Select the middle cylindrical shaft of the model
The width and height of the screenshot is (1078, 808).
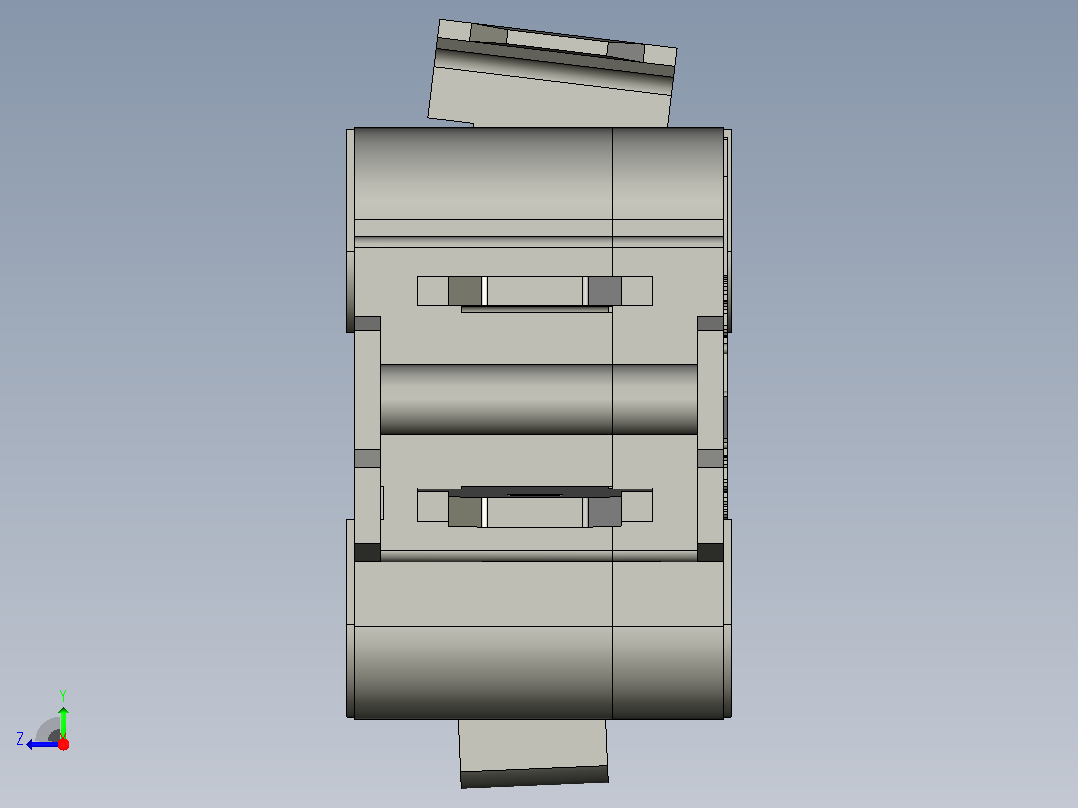pos(538,400)
